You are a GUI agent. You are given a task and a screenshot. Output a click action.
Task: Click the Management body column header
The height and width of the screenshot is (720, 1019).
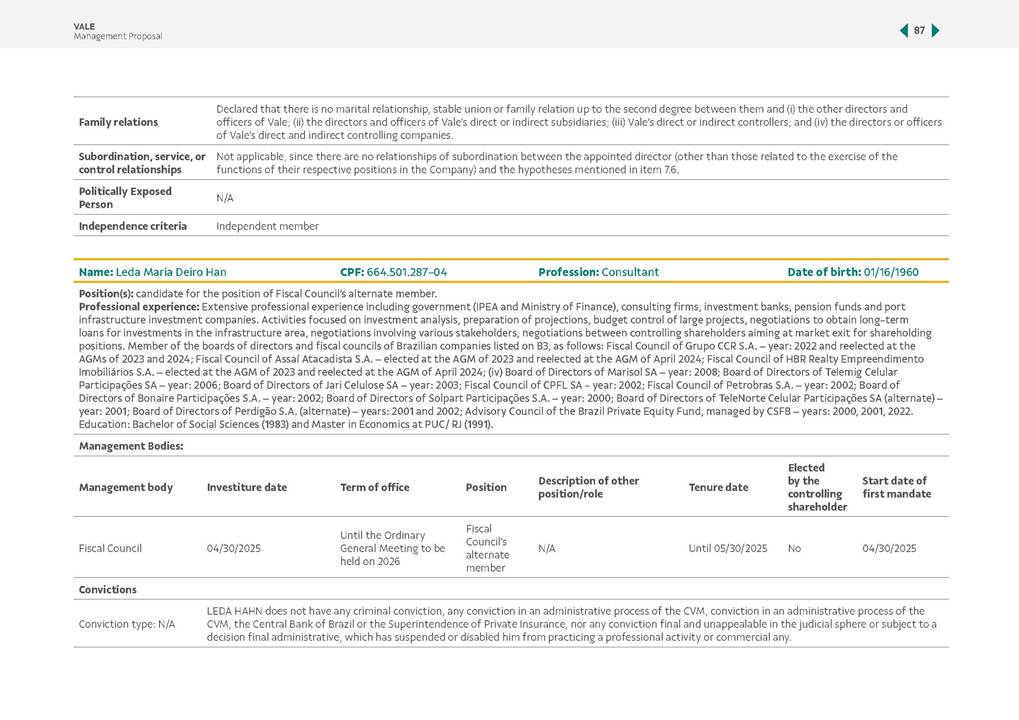(125, 488)
